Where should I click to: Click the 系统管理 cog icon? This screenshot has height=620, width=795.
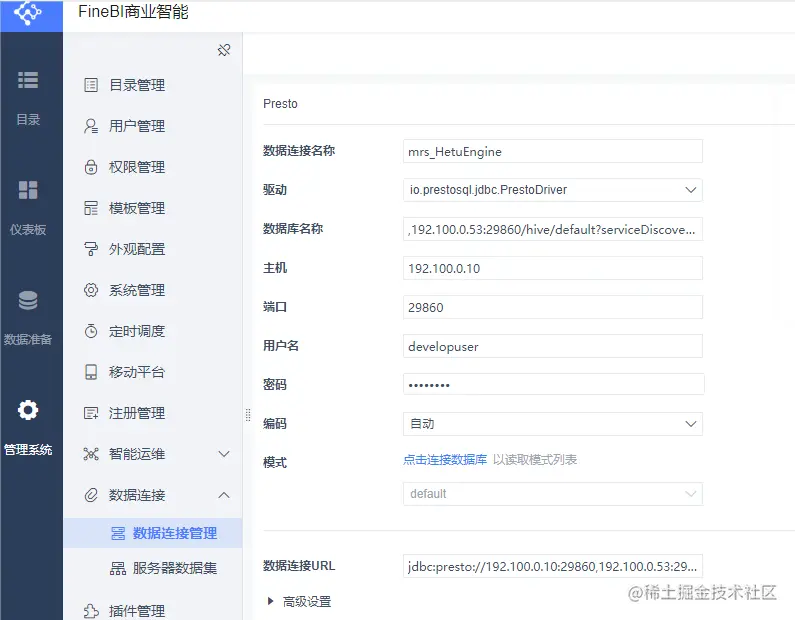pyautogui.click(x=91, y=290)
